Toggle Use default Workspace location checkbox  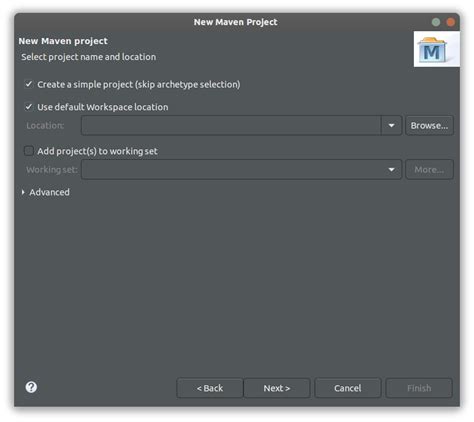pyautogui.click(x=29, y=107)
